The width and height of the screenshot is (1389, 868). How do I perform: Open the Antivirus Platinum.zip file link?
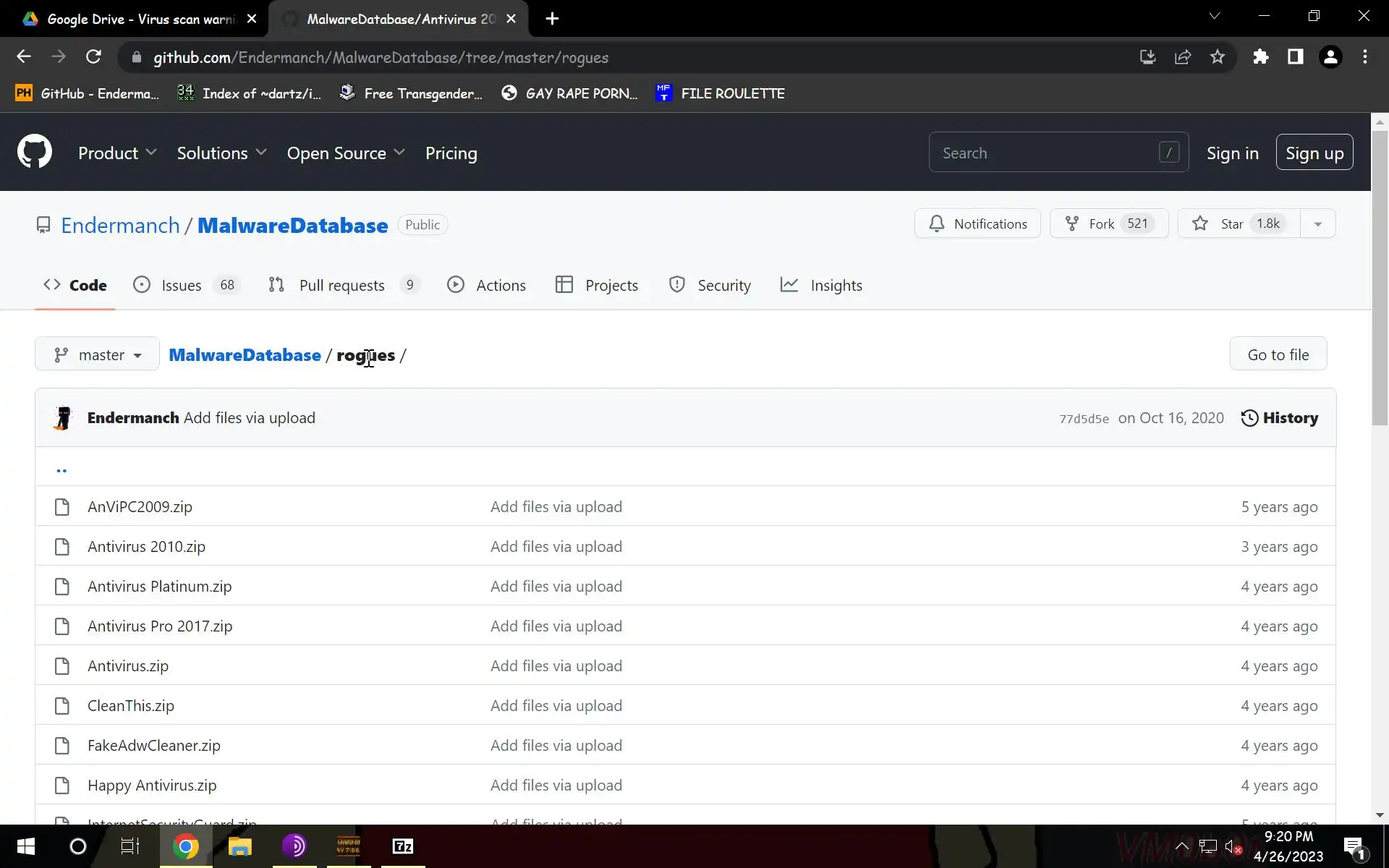[159, 587]
